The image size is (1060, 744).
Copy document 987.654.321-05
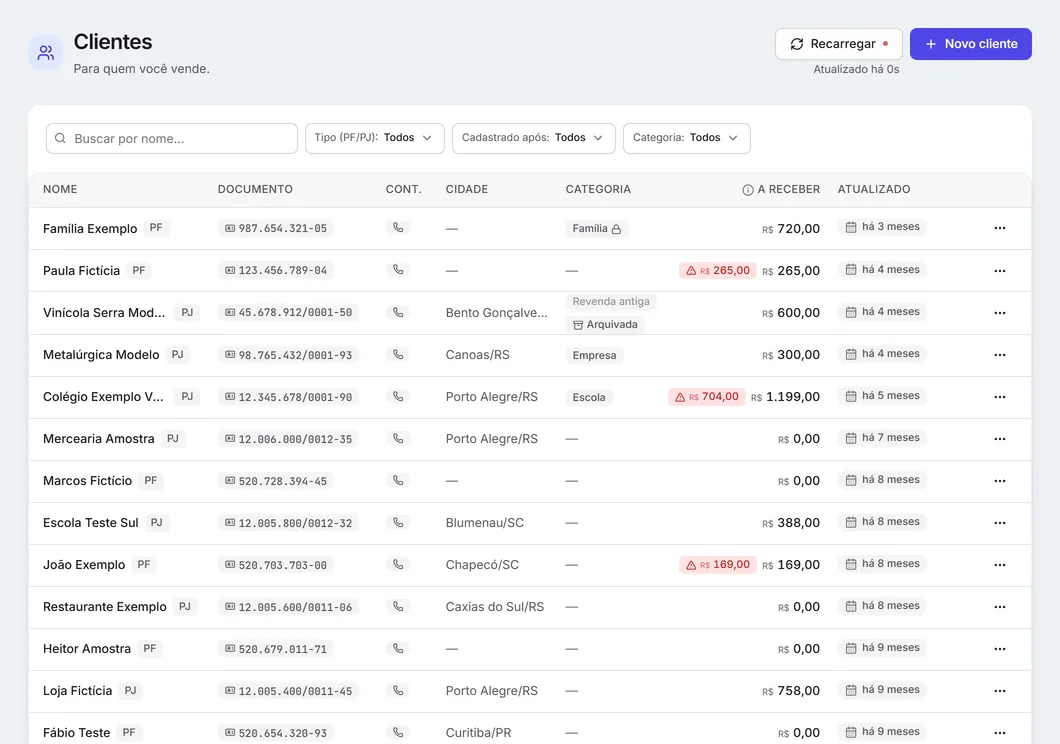coord(276,228)
